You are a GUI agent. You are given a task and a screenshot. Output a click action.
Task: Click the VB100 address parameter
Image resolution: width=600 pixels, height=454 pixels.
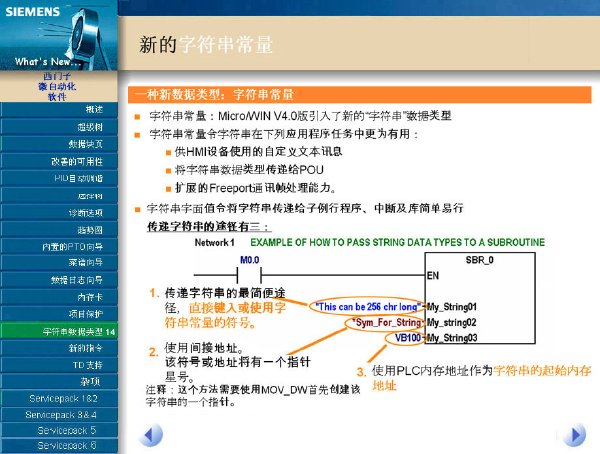pyautogui.click(x=408, y=338)
